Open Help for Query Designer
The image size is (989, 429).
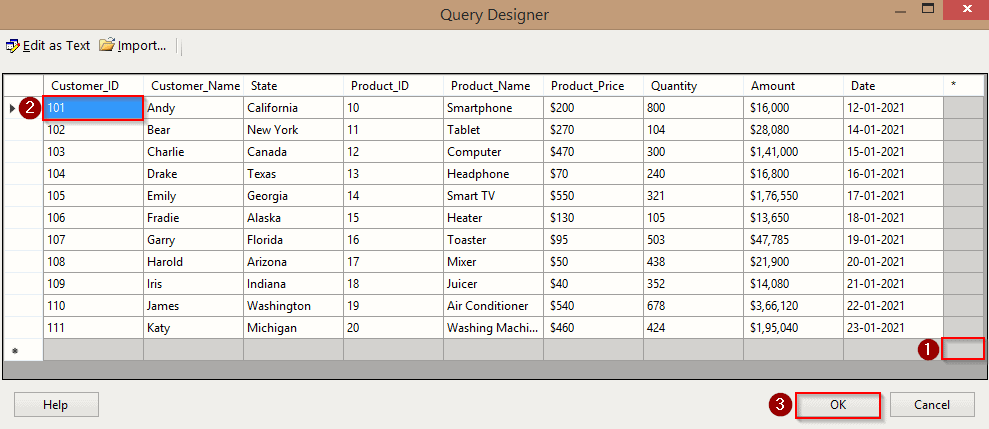56,405
